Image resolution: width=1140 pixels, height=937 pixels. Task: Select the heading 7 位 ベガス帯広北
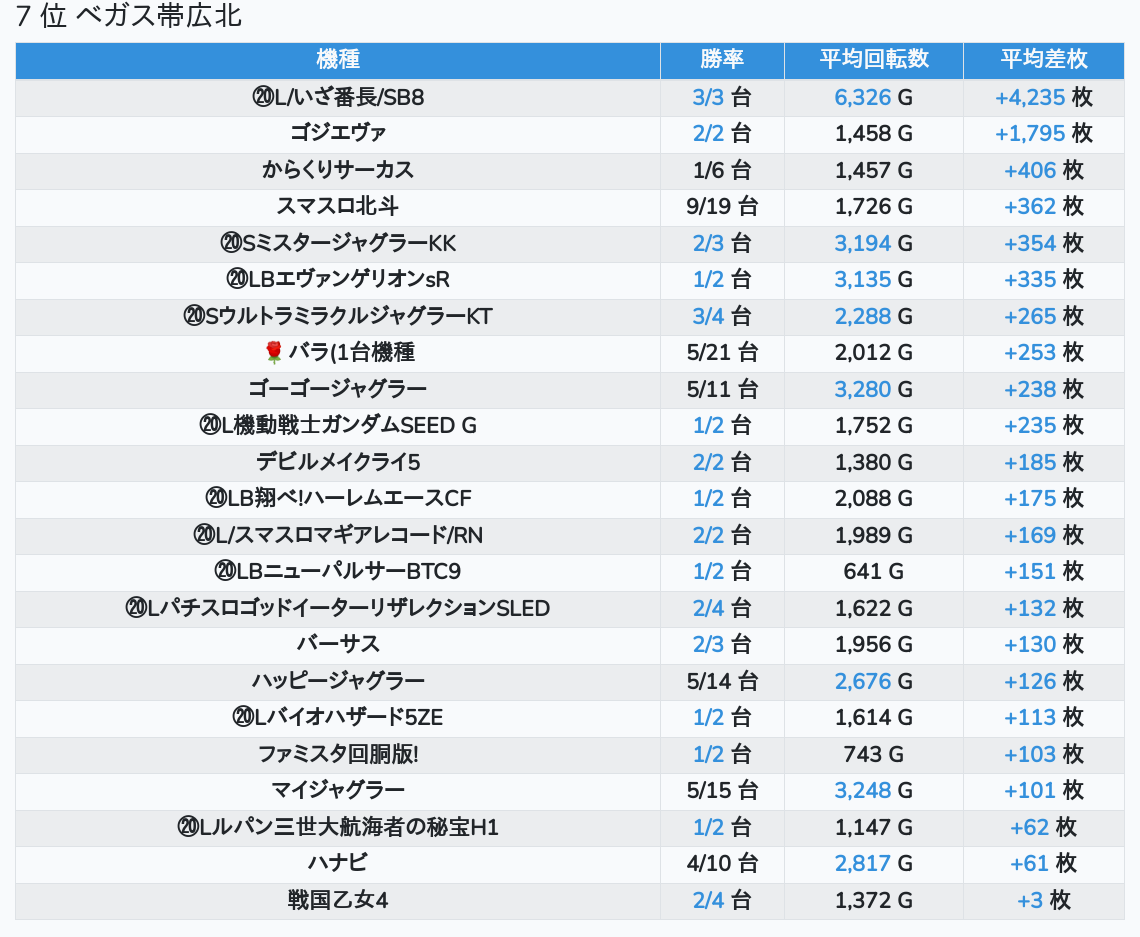(x=129, y=15)
